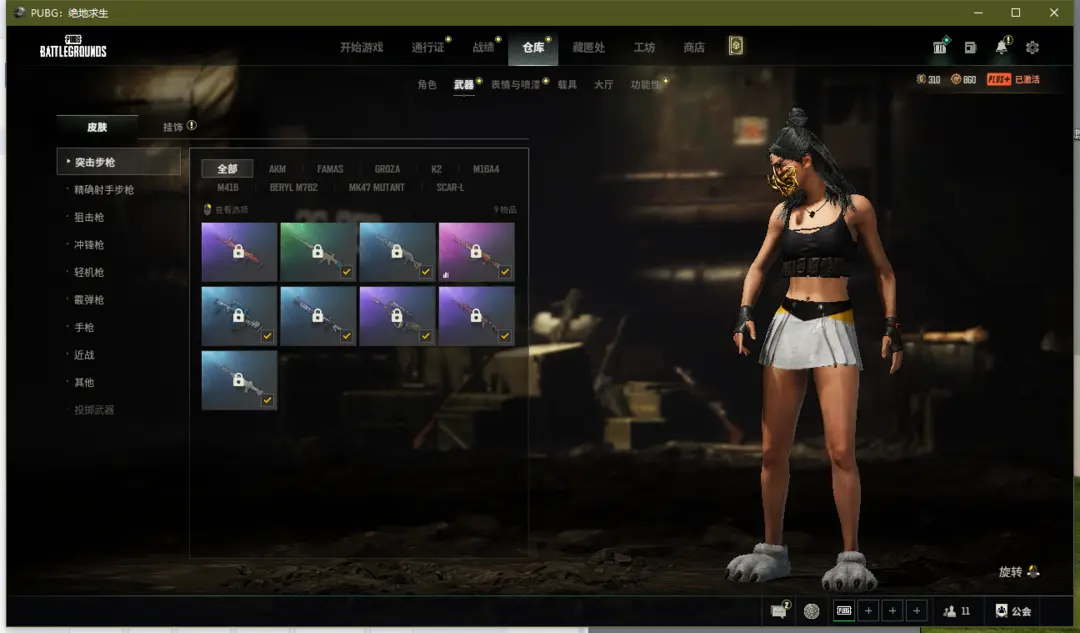
Task: Open the 通行证 tab
Action: (x=428, y=47)
